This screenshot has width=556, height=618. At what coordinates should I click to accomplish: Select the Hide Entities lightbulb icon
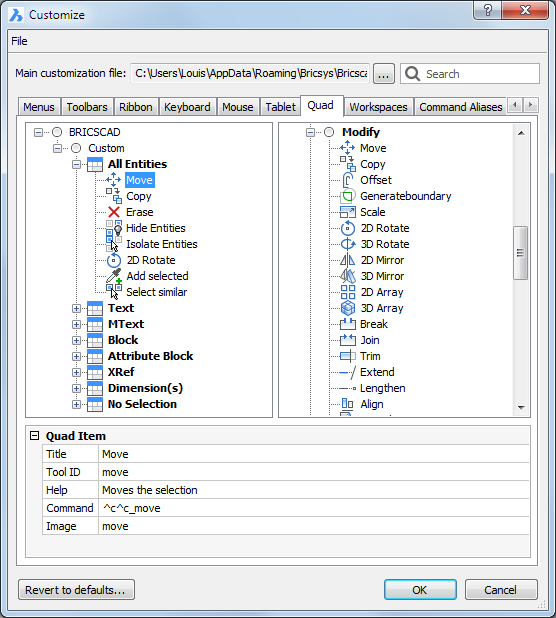click(114, 228)
